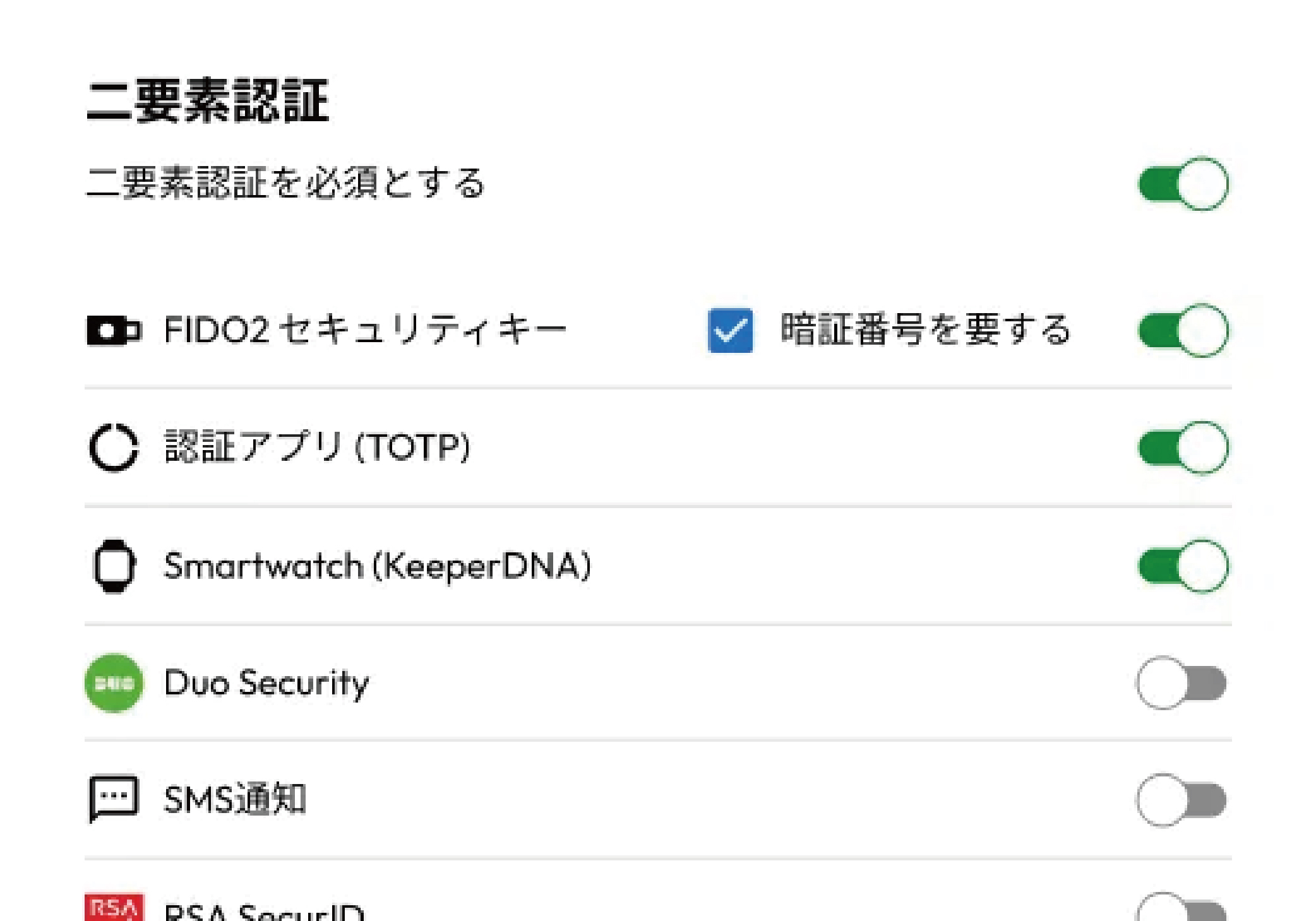Turn off the FIDO2 セキュリティキー toggle
This screenshot has width=1316, height=921.
pos(1183,331)
